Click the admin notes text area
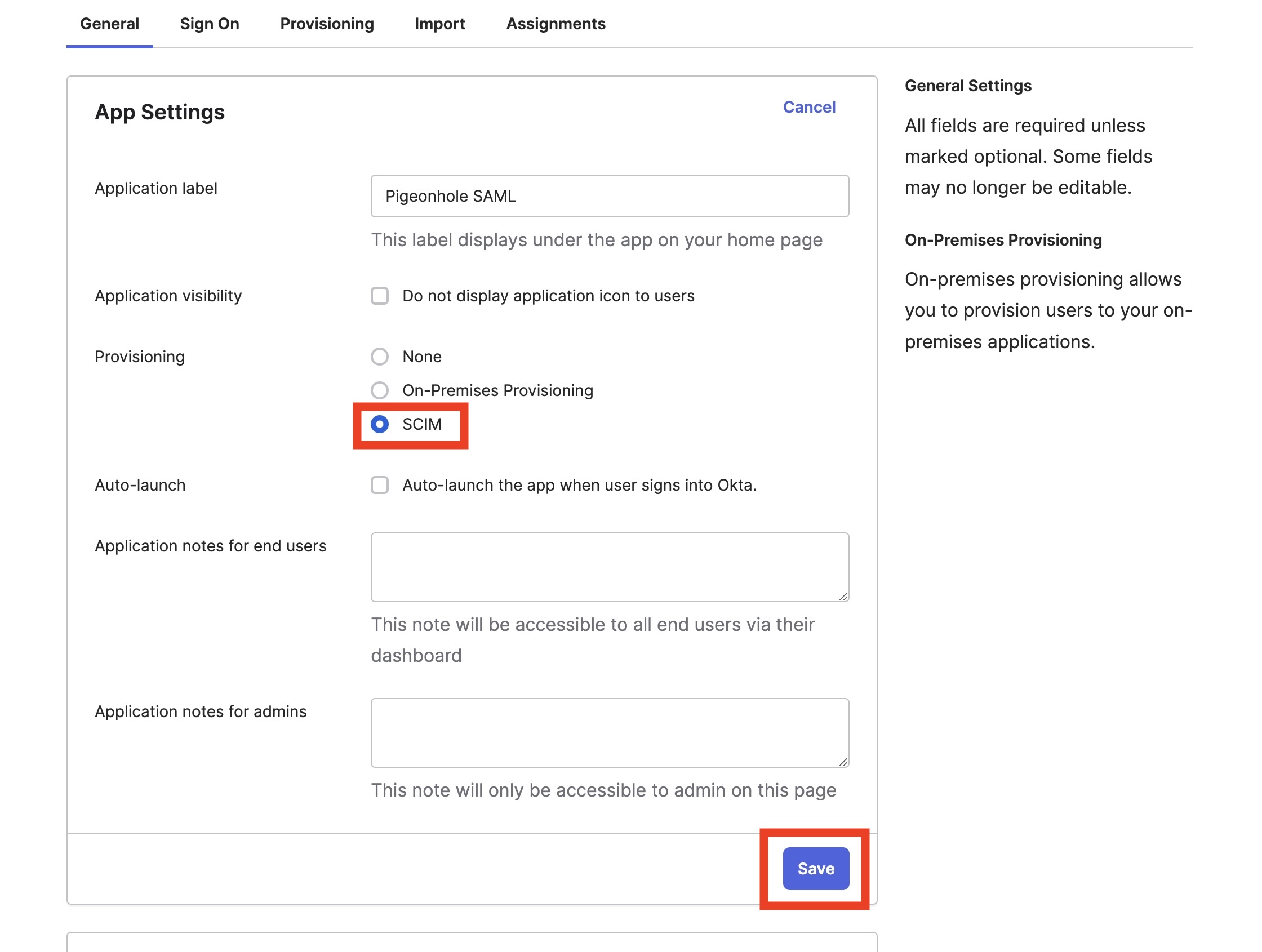The height and width of the screenshot is (952, 1262). 610,733
